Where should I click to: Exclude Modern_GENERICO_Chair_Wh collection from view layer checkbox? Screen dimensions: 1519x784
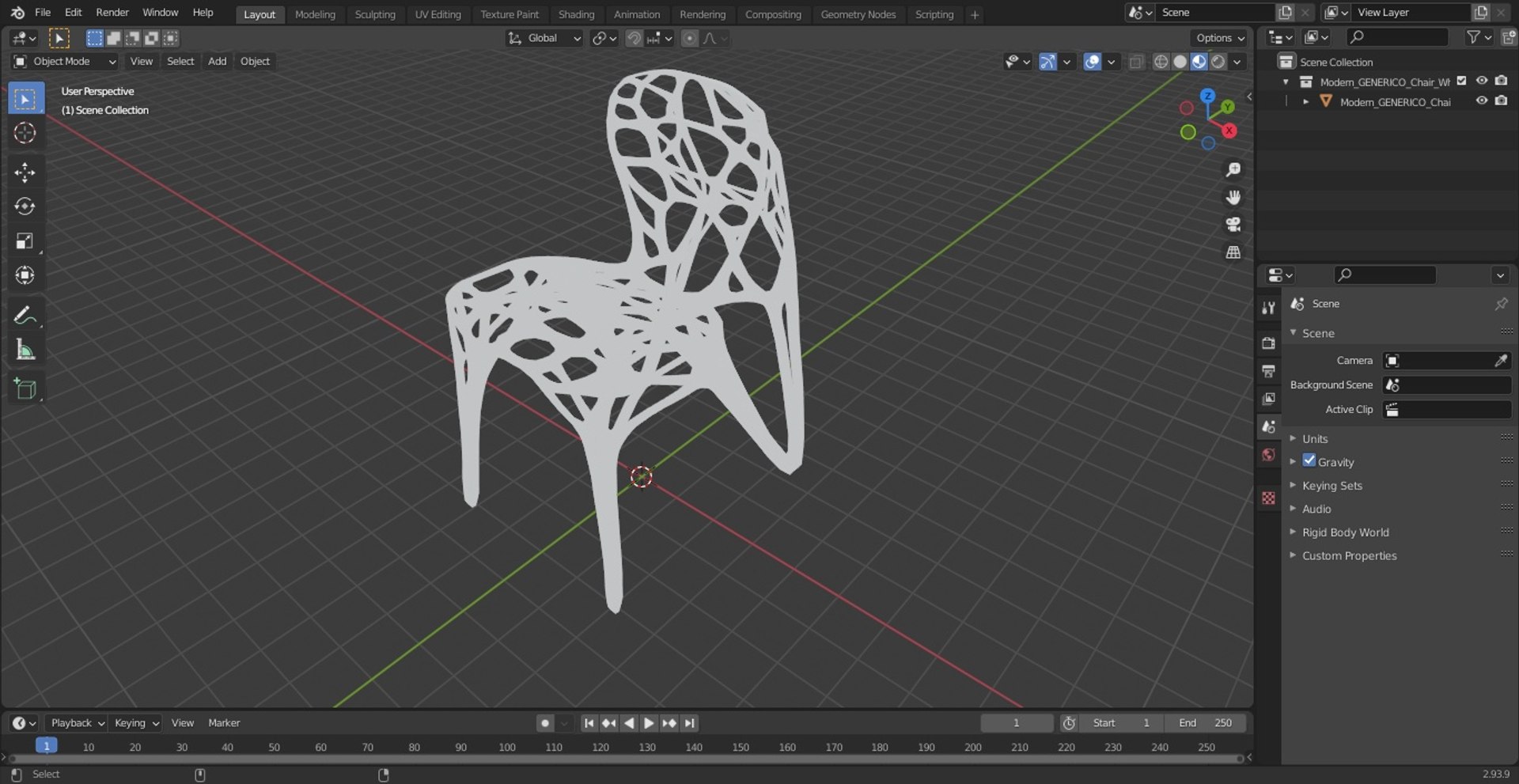point(1462,81)
